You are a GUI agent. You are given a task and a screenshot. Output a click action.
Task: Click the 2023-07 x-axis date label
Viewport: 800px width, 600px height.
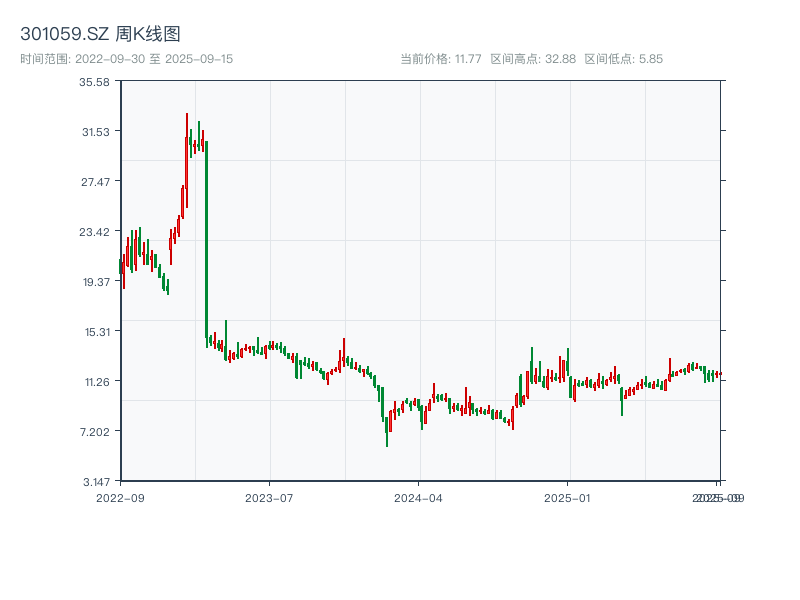click(x=270, y=497)
